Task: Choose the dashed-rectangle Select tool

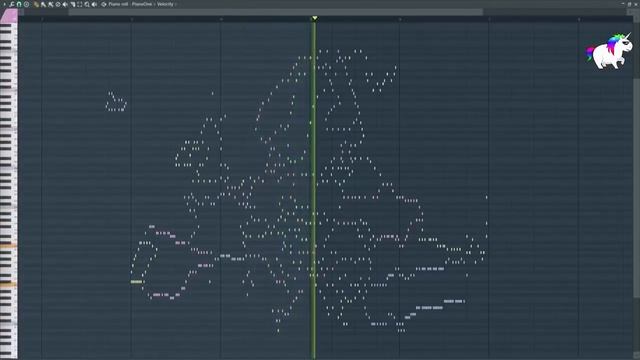Action: [x=80, y=4]
